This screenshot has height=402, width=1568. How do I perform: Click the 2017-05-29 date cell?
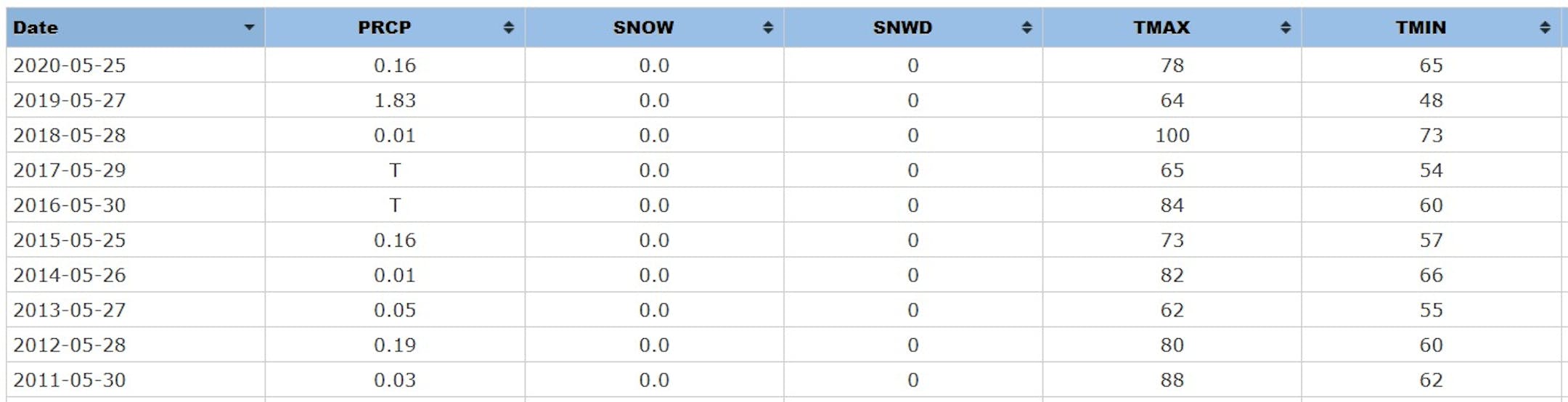(70, 171)
